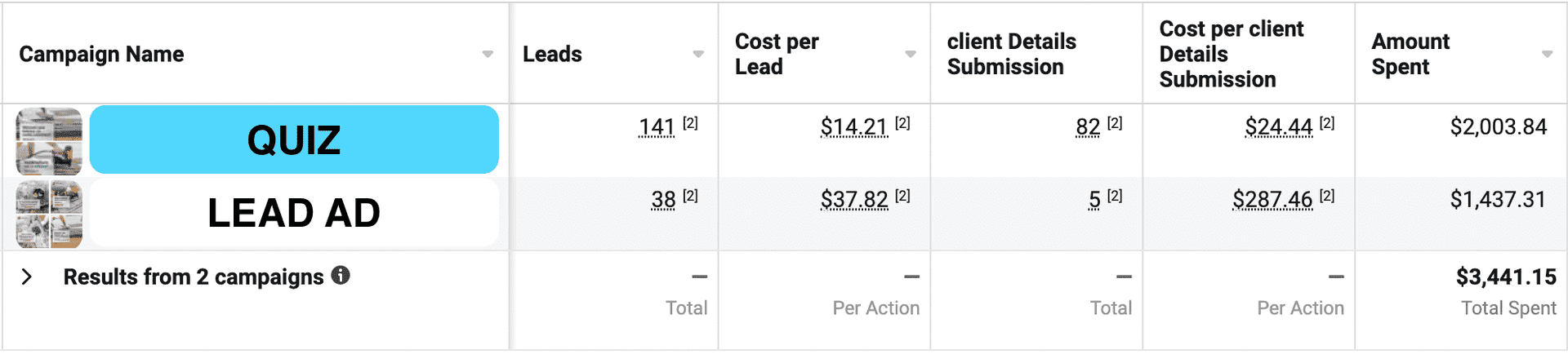
Task: Click the $287.46 cost per submission value
Action: [x=1272, y=200]
